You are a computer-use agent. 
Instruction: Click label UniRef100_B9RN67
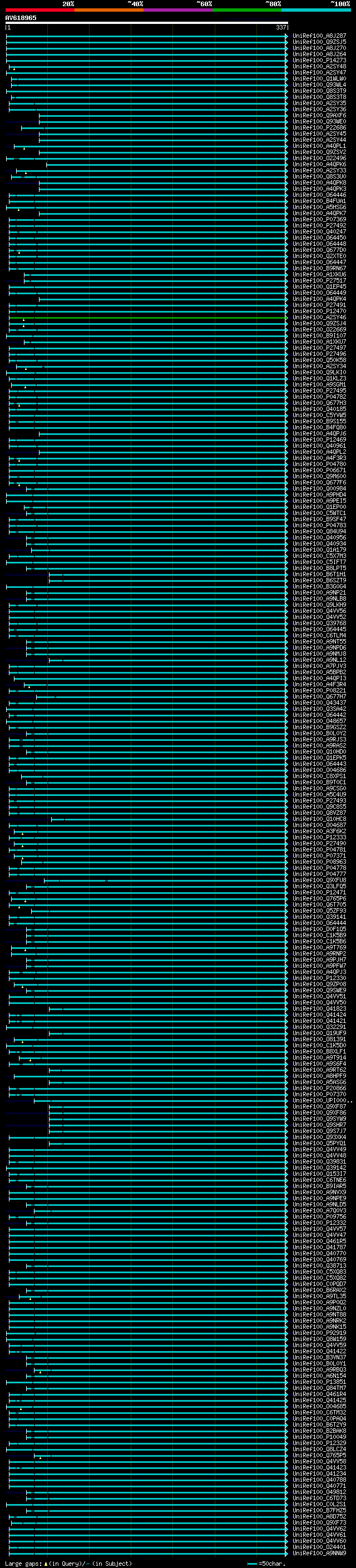tap(319, 269)
